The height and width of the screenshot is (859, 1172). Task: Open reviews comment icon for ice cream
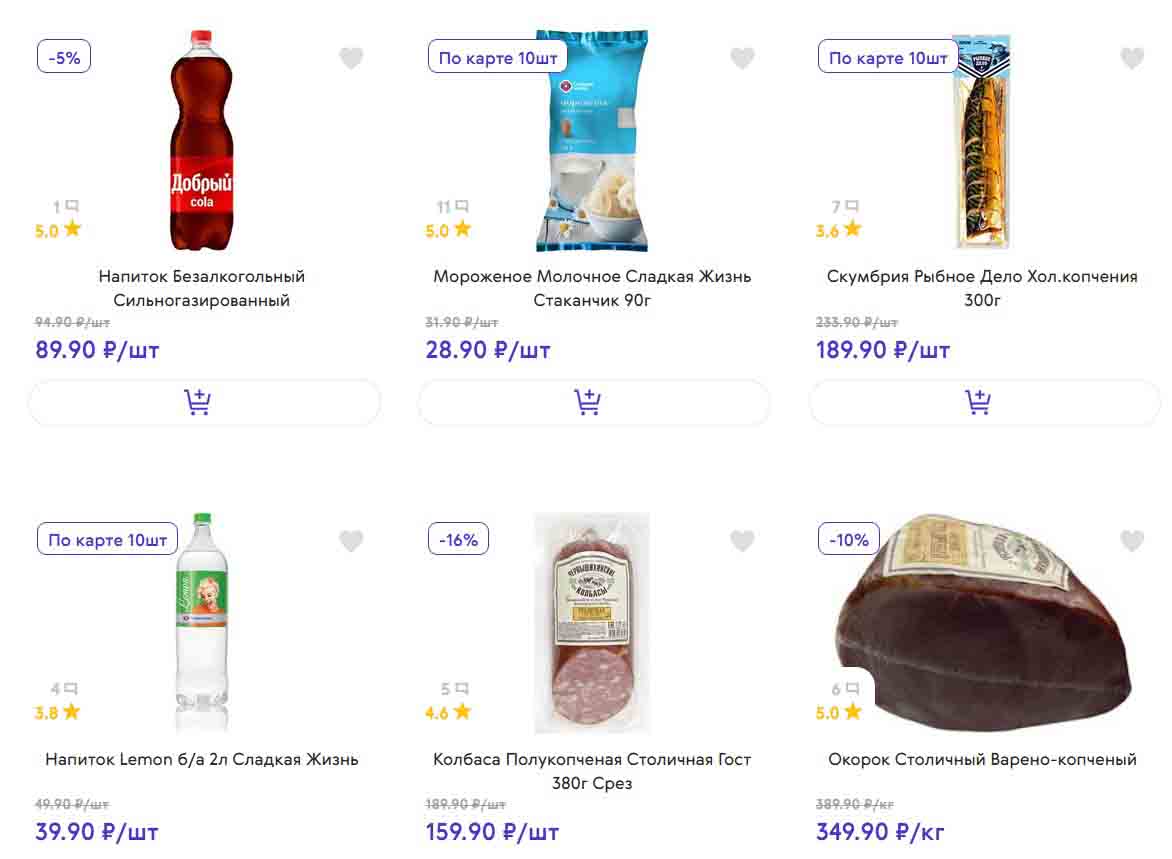coord(461,207)
